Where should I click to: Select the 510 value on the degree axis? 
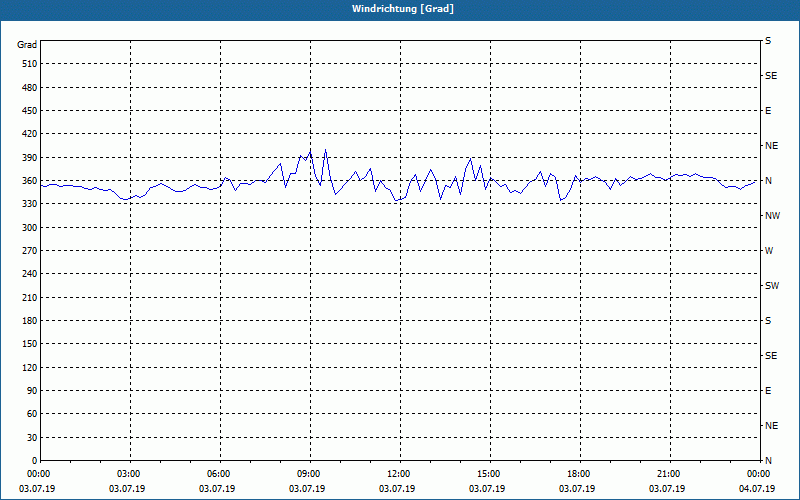29,64
